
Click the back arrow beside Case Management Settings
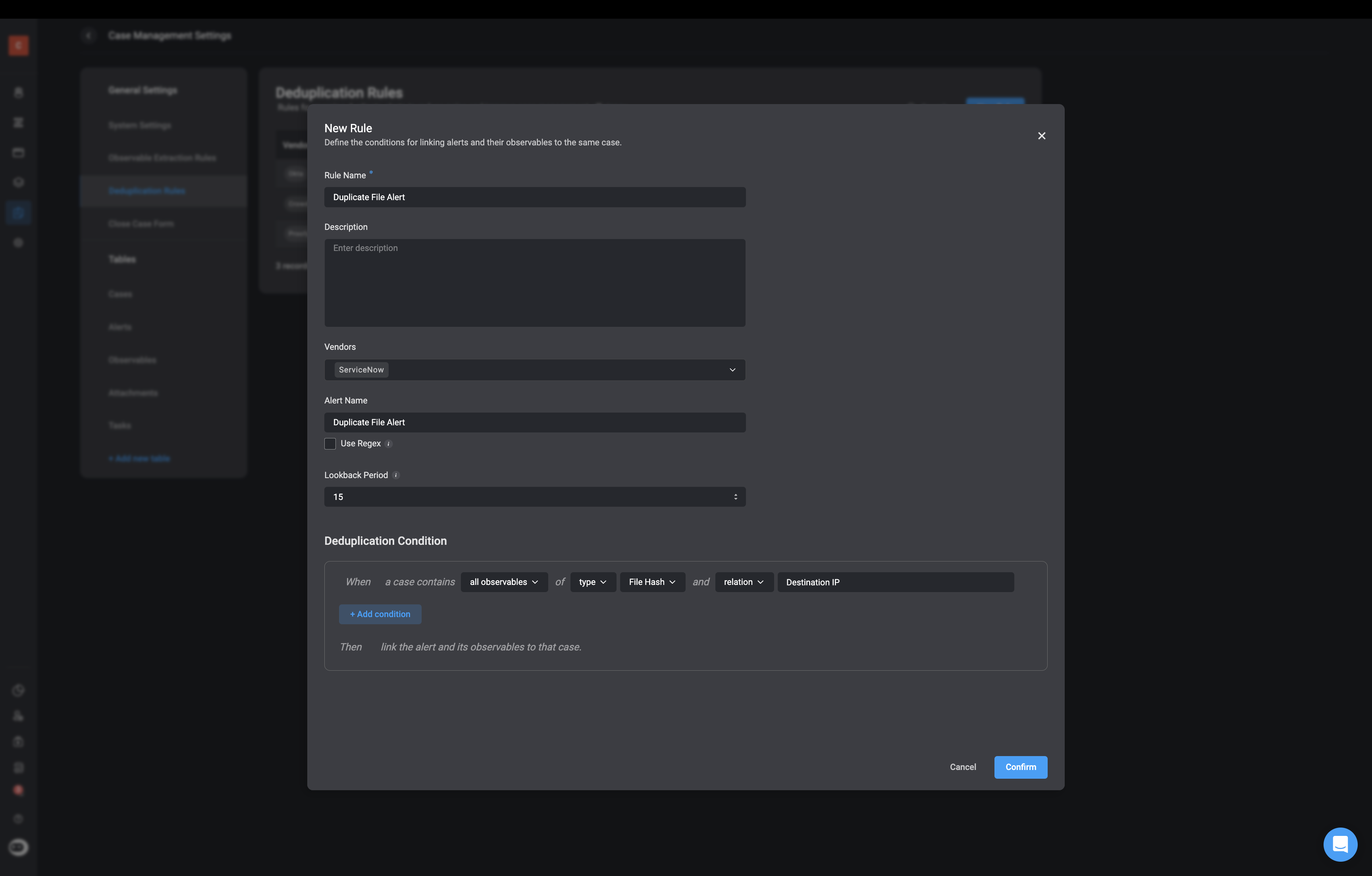(x=88, y=36)
